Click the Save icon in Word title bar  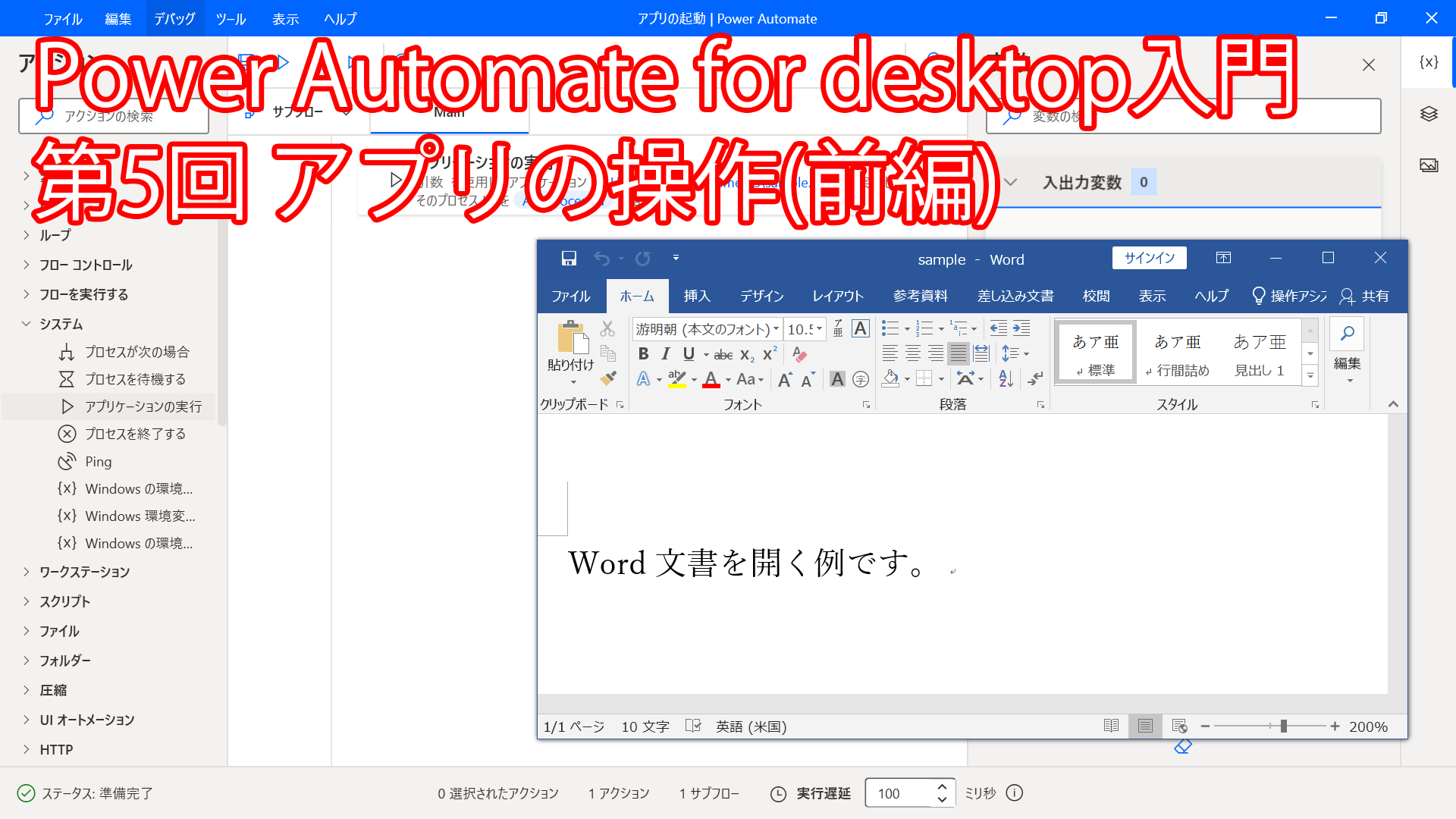click(569, 259)
